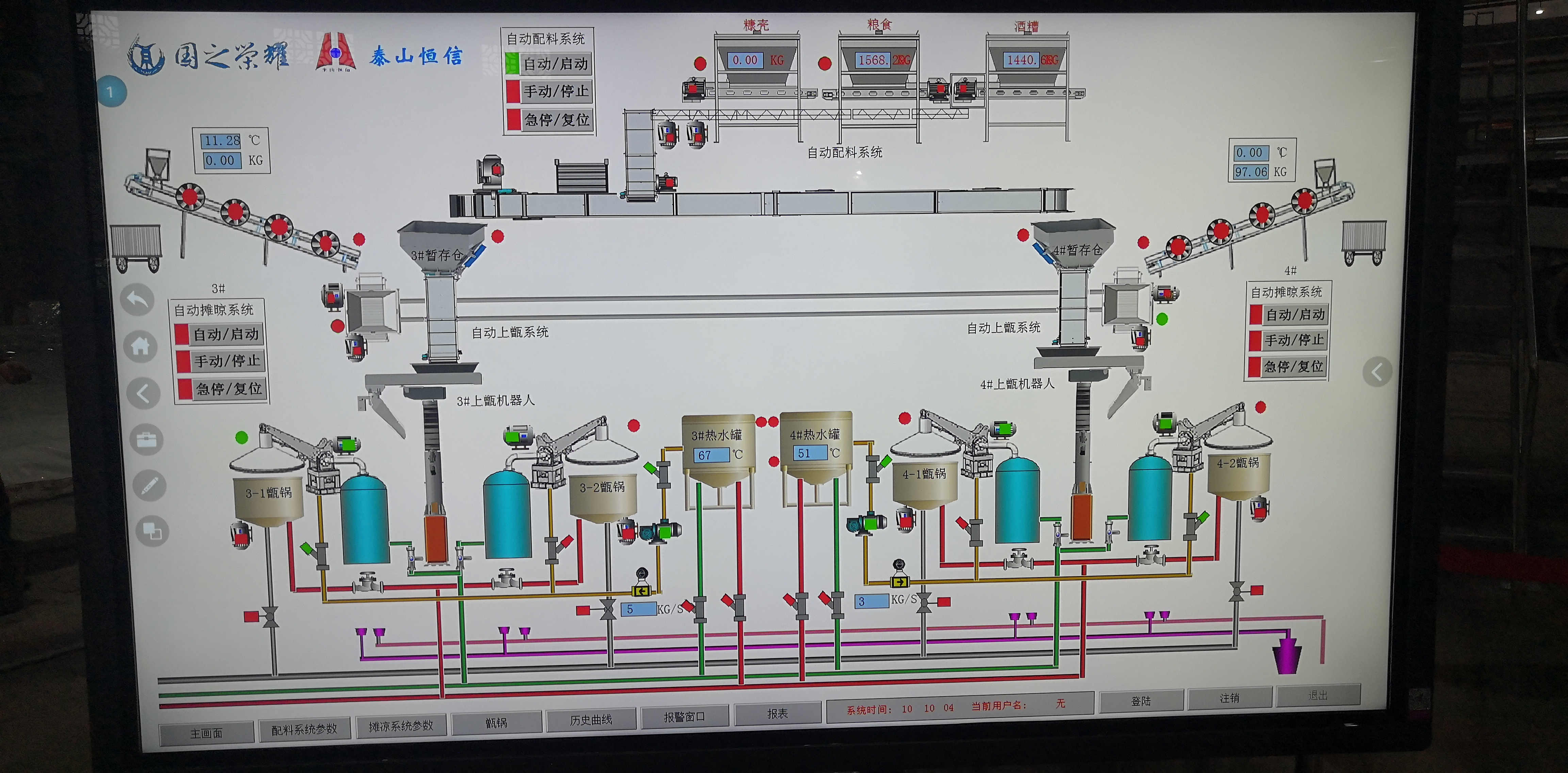Open the briefcase toolbox sidebar icon

pos(146,440)
